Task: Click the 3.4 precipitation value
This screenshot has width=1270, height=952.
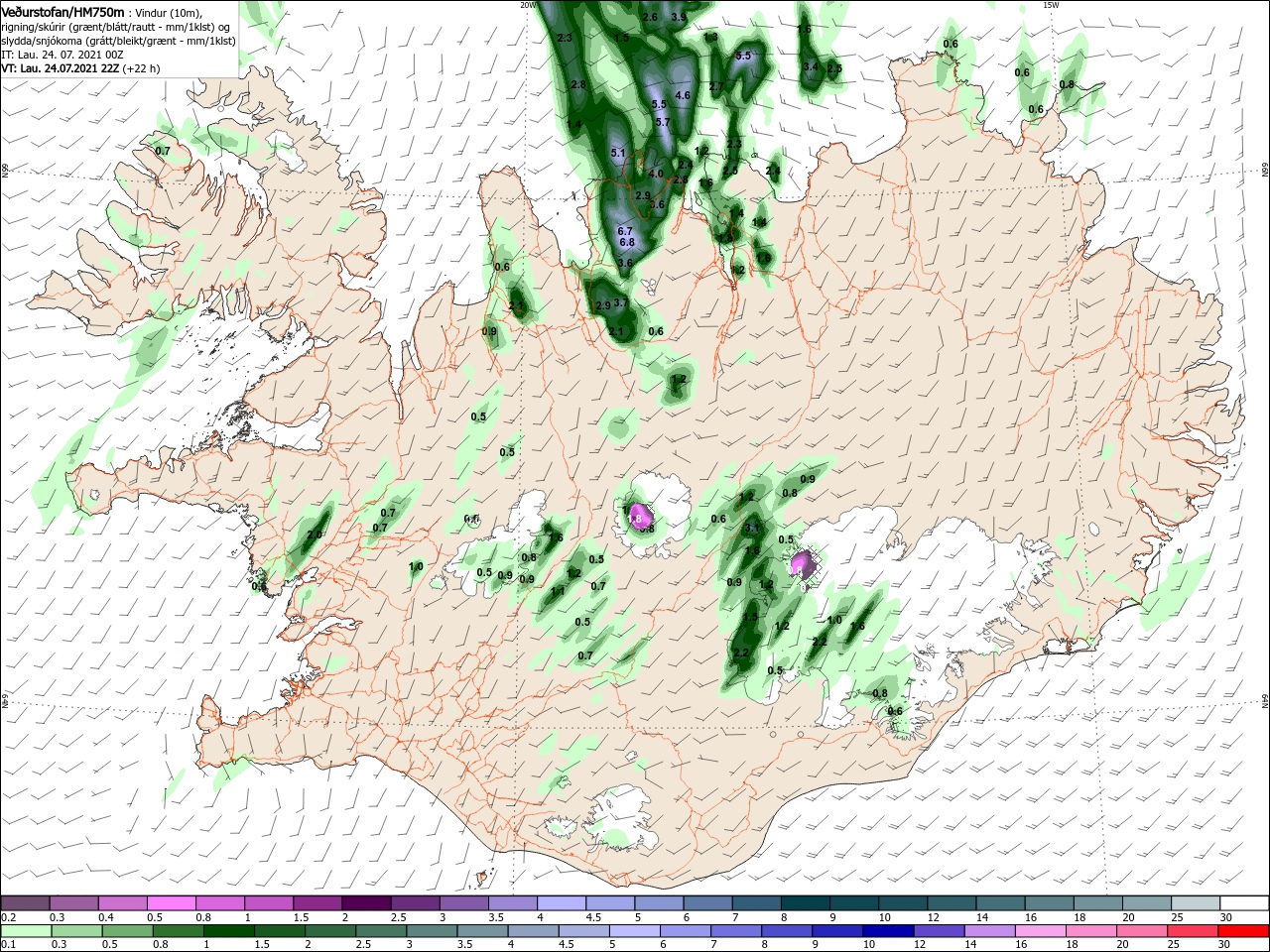Action: click(x=810, y=66)
